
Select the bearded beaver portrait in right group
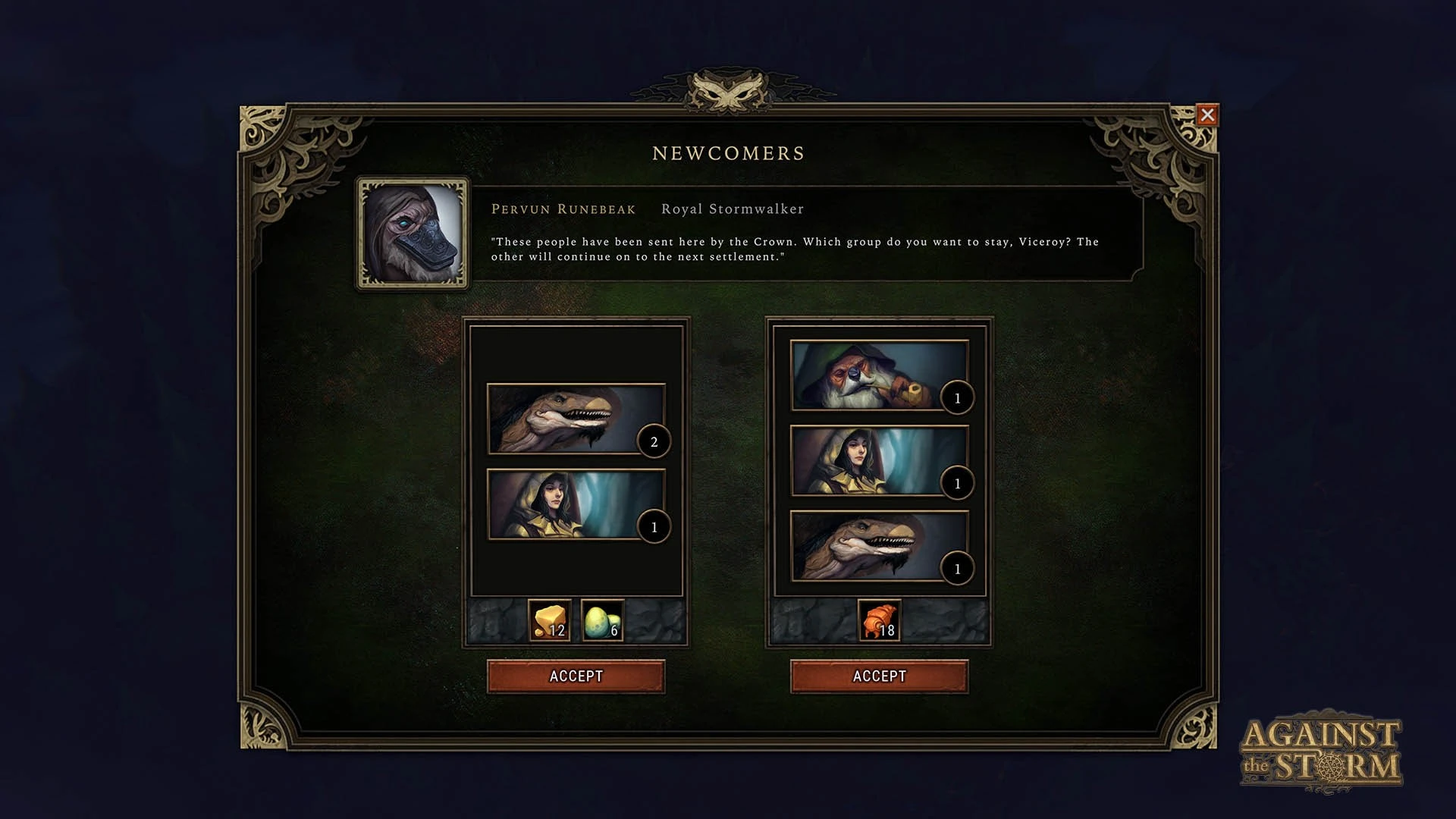pos(879,375)
